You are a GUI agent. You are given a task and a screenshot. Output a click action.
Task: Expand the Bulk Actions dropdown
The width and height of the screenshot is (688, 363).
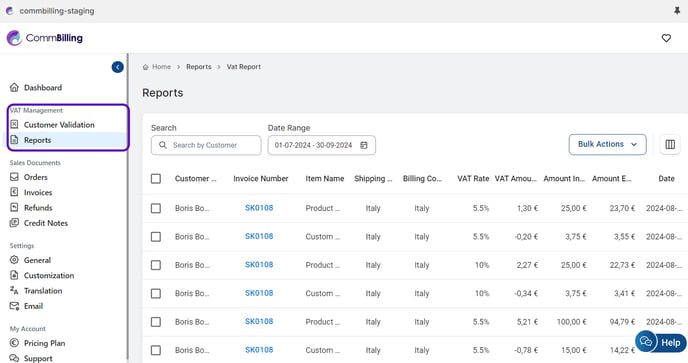point(607,144)
